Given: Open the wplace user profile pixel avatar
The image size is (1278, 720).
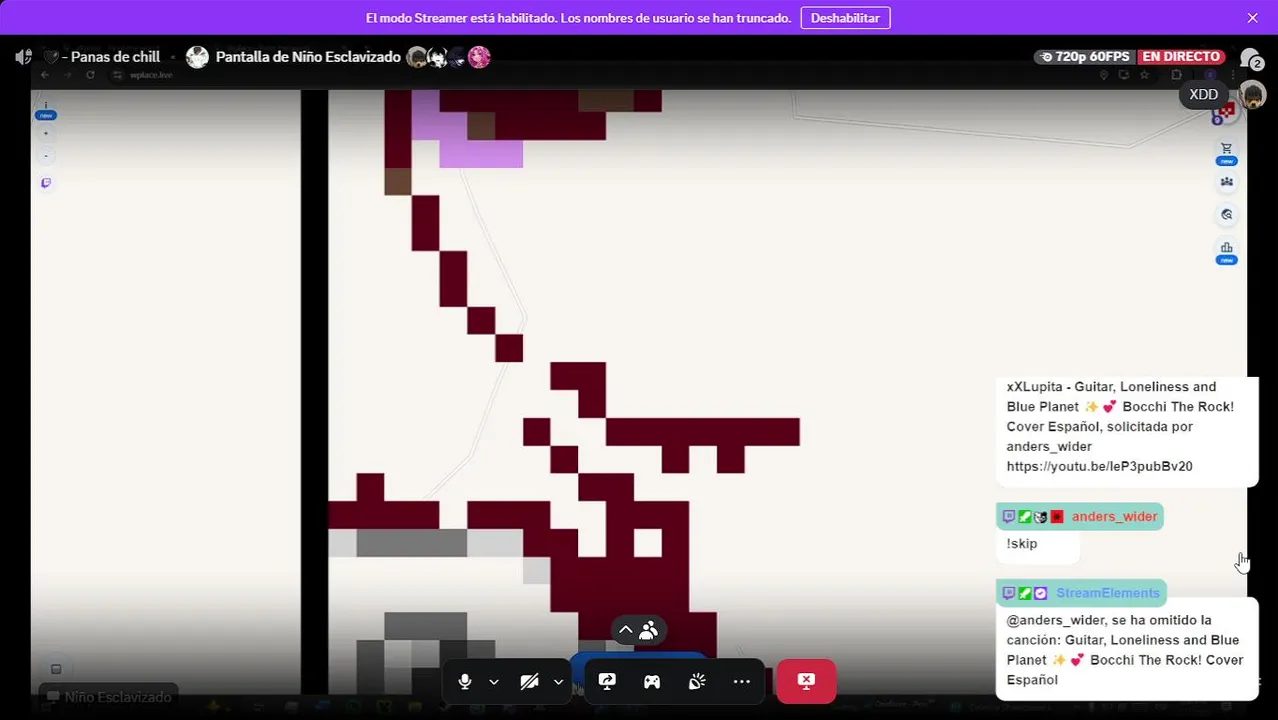Looking at the screenshot, I should 1225,112.
